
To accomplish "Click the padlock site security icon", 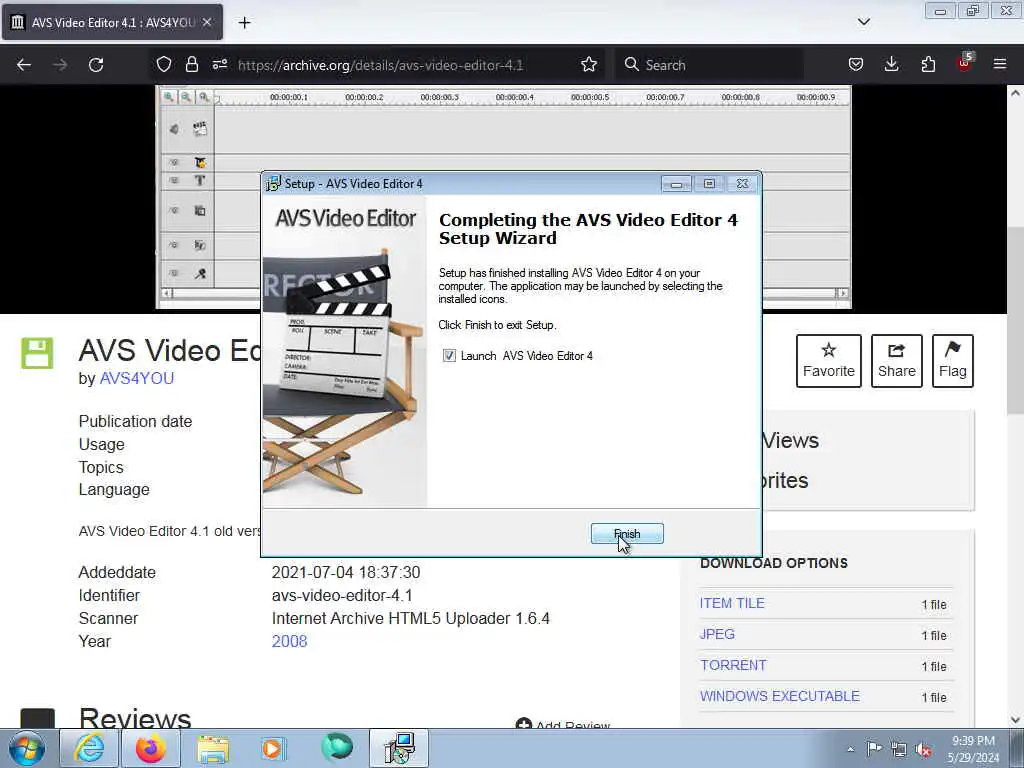I will click(191, 64).
